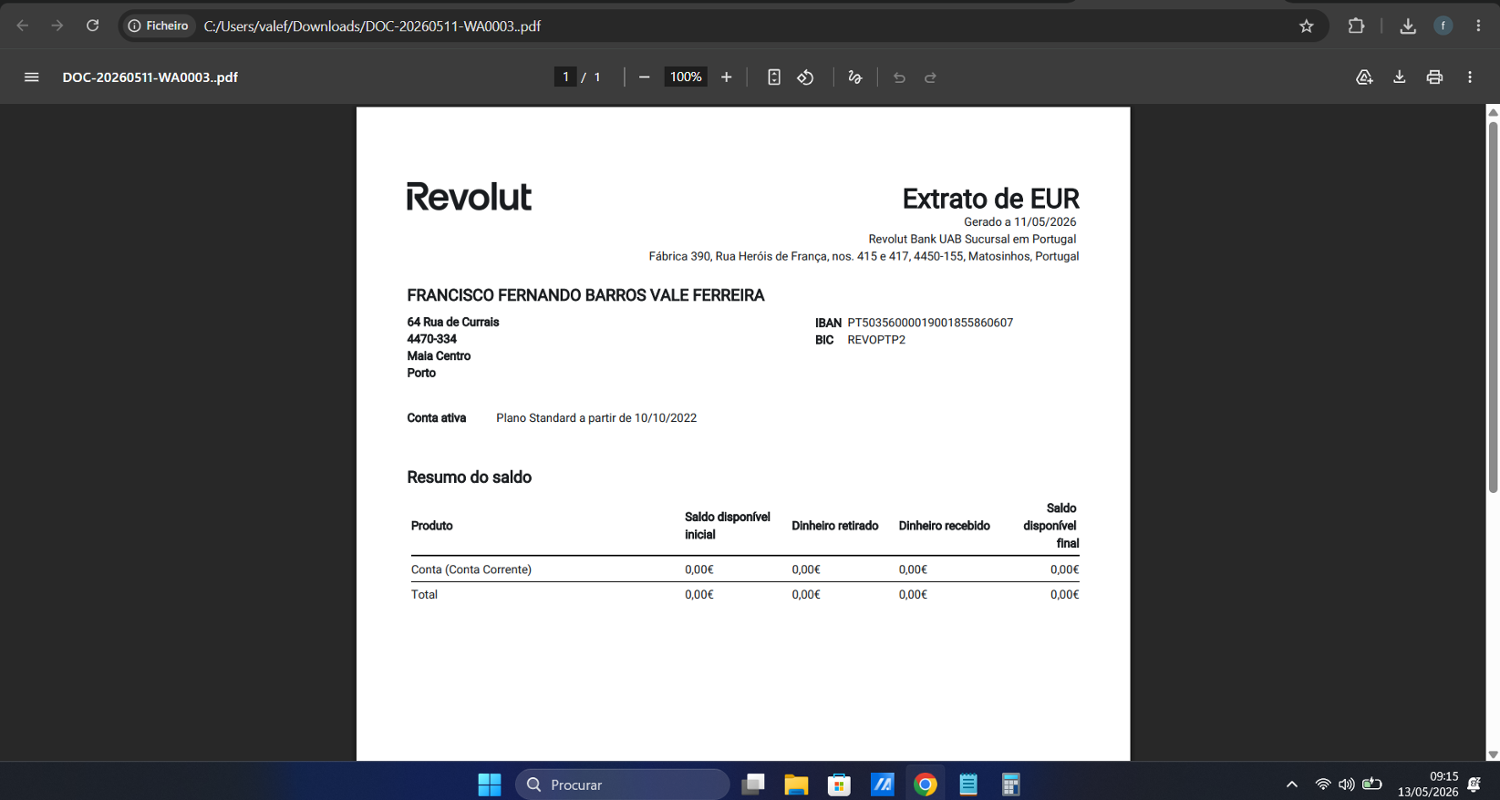Click the scrollbar up arrow
Image resolution: width=1500 pixels, height=800 pixels.
click(x=1492, y=111)
